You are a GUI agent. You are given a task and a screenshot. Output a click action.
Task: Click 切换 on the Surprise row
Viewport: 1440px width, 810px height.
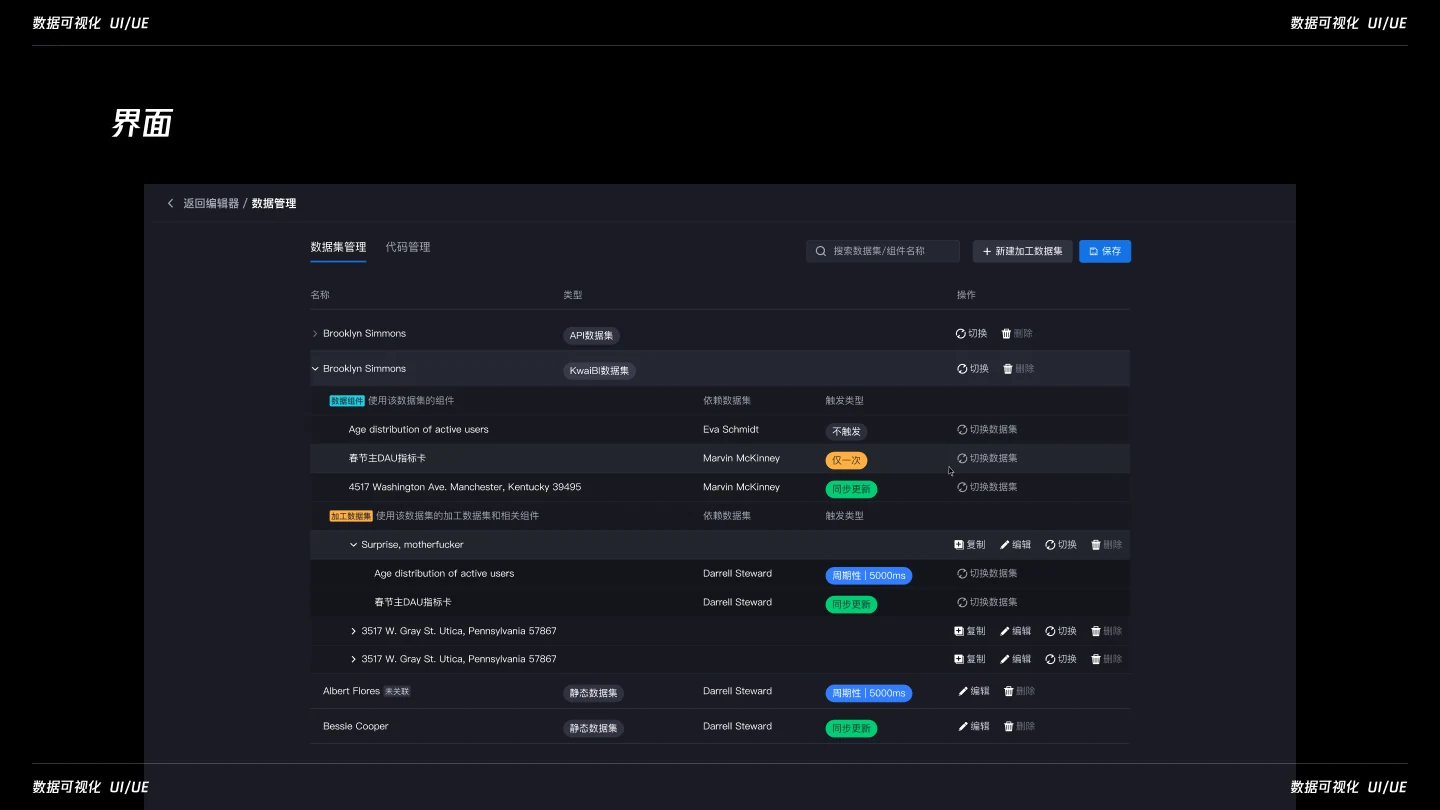point(1061,545)
